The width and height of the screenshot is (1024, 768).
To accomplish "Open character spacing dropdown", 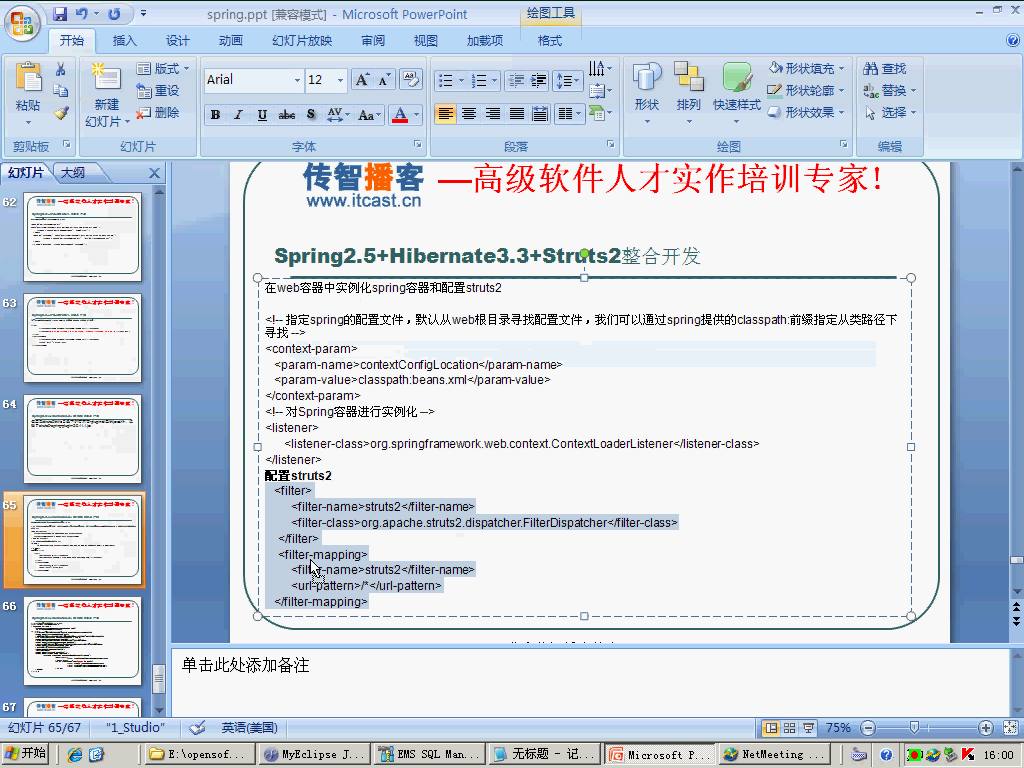I will tap(338, 115).
